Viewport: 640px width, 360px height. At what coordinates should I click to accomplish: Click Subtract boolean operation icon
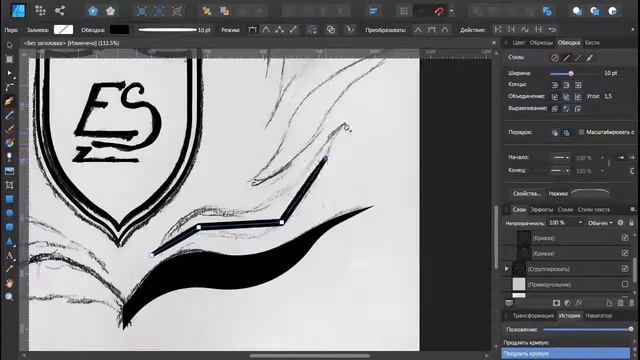595,11
